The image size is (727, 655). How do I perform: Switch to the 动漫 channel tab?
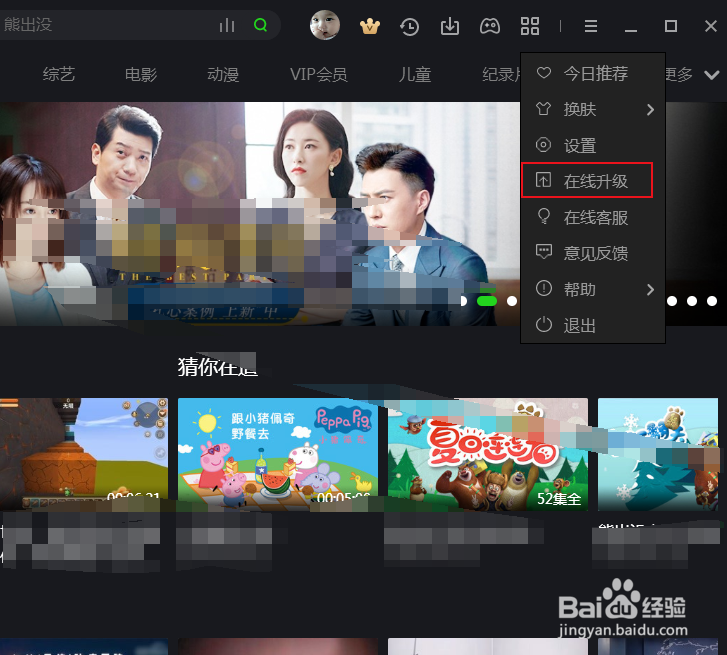click(x=223, y=74)
